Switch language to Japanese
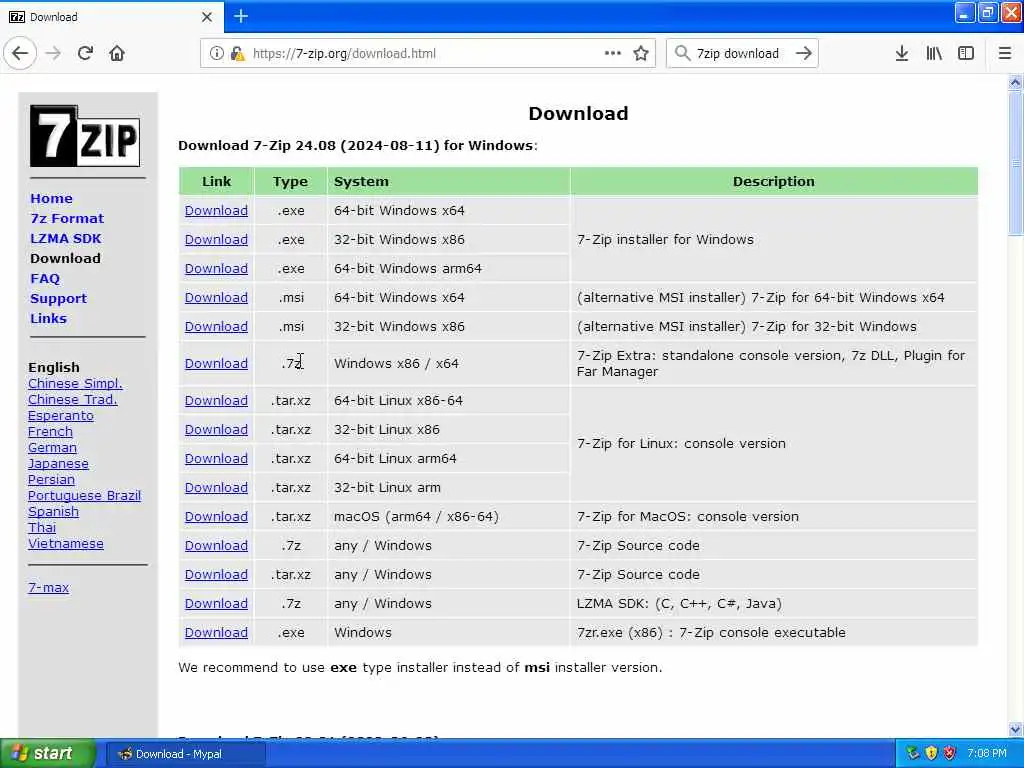The width and height of the screenshot is (1024, 768). coord(58,464)
